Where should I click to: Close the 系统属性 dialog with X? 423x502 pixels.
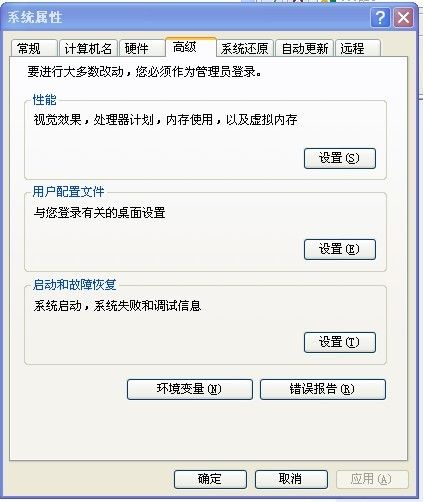[403, 17]
